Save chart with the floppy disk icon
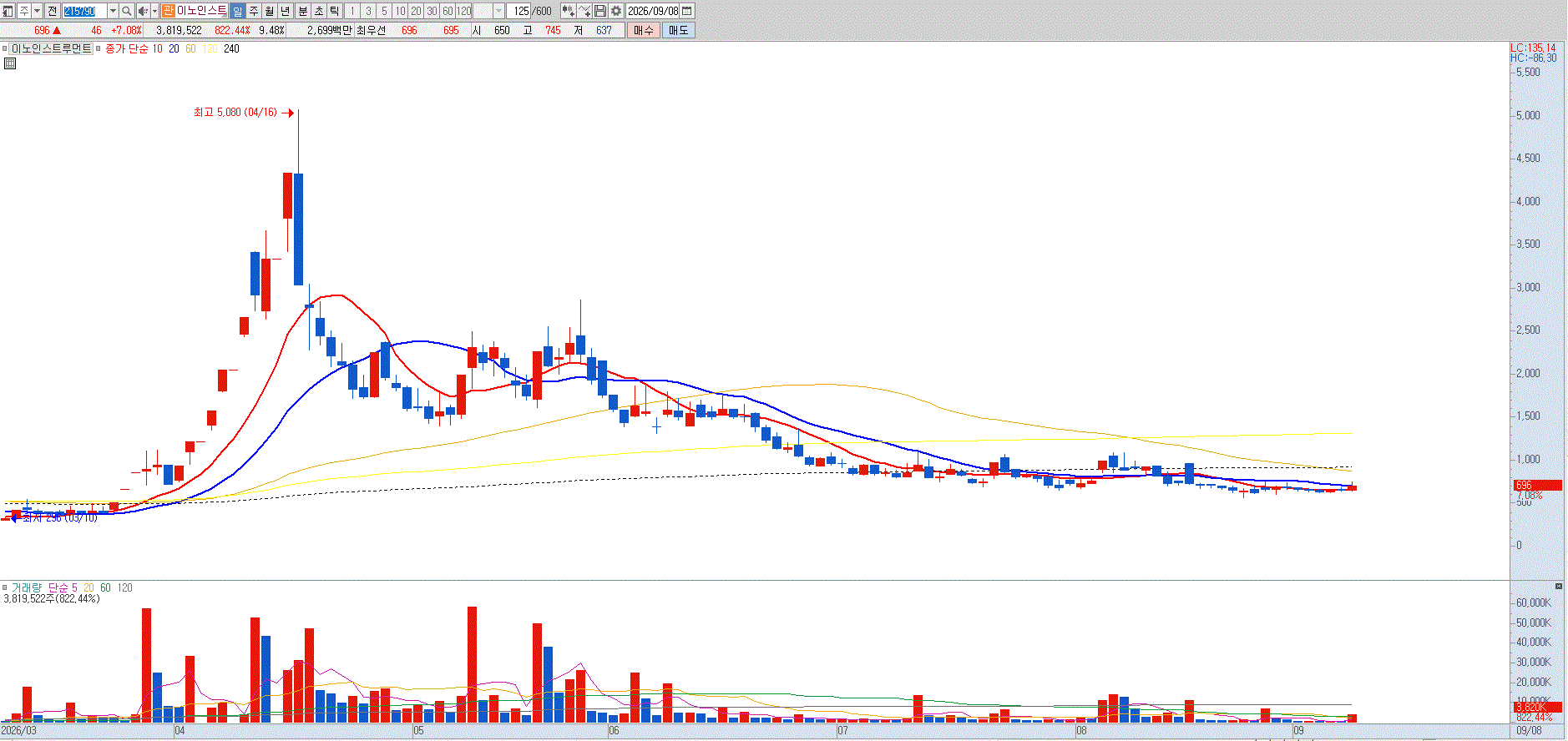 [x=600, y=11]
